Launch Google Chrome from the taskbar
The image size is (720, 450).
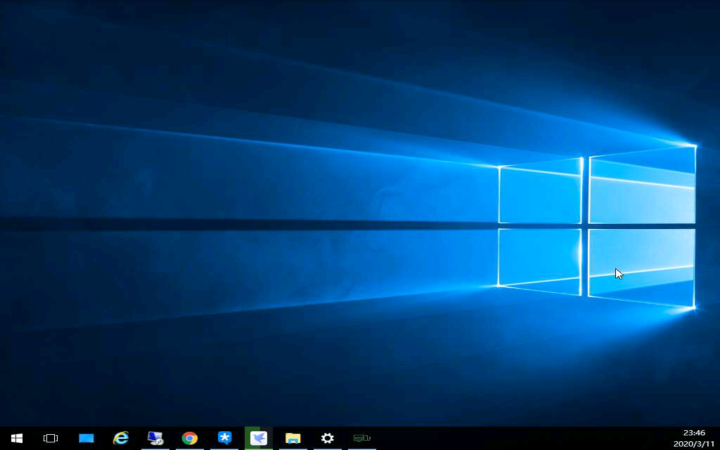tap(190, 439)
